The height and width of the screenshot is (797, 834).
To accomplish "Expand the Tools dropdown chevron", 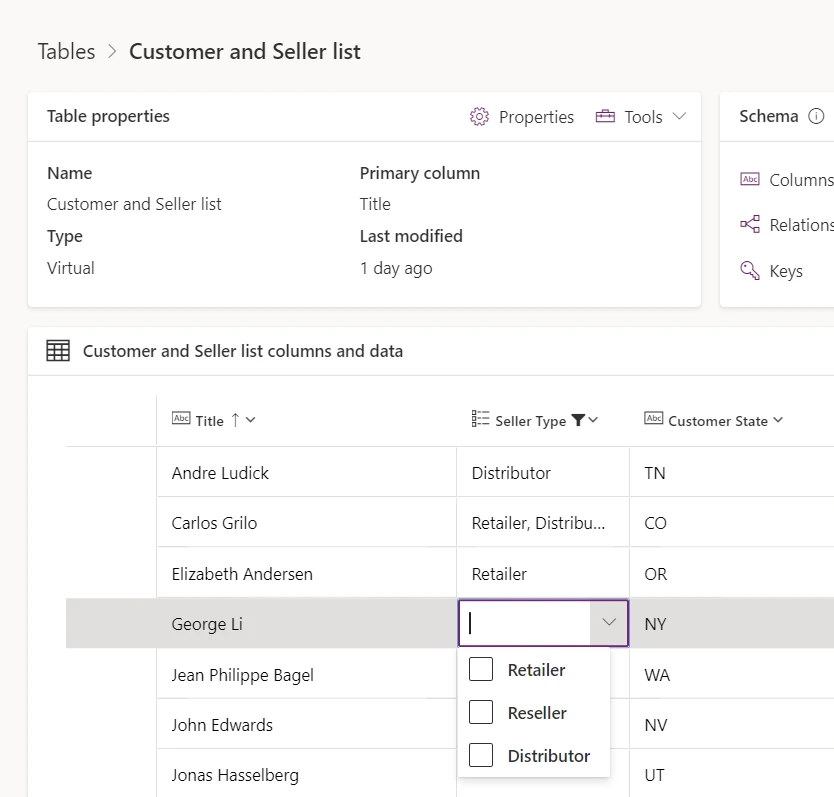I will point(680,117).
